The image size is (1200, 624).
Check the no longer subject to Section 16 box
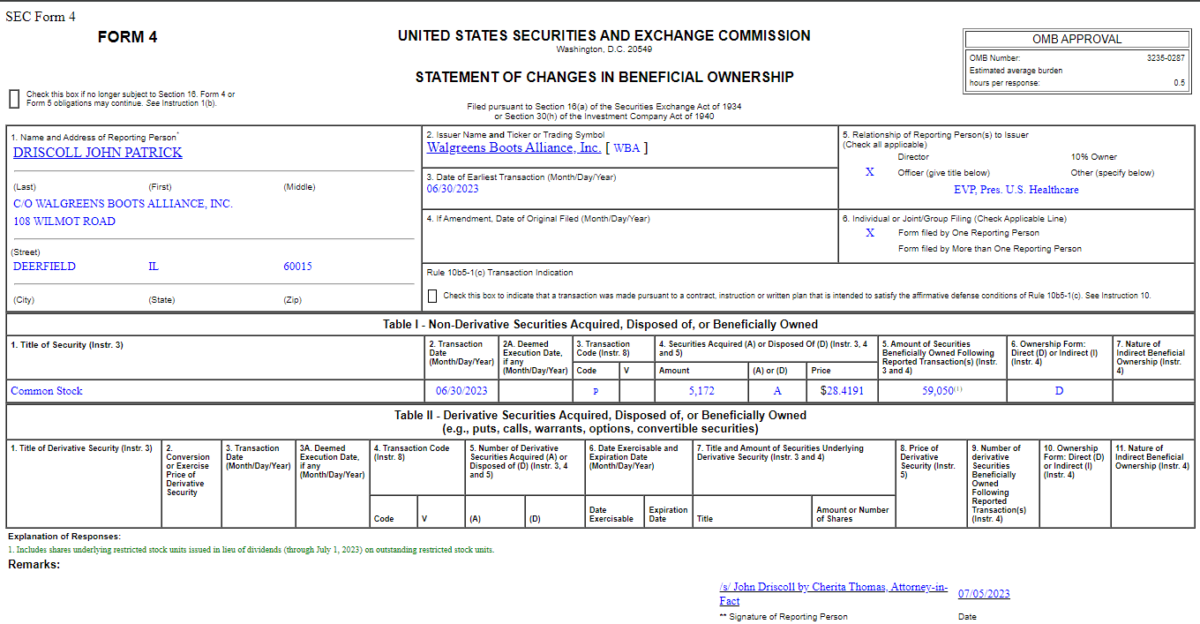point(14,98)
